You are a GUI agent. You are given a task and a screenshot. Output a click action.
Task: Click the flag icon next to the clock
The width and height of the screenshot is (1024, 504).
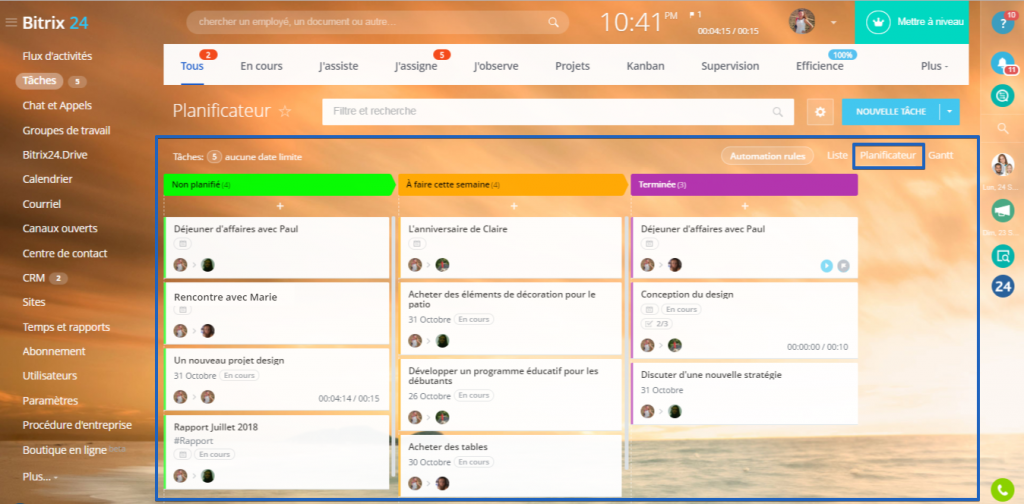pos(692,14)
